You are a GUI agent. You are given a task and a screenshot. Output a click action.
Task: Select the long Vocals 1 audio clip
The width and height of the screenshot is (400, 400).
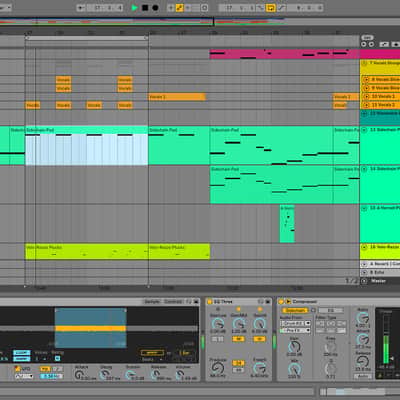click(177, 97)
